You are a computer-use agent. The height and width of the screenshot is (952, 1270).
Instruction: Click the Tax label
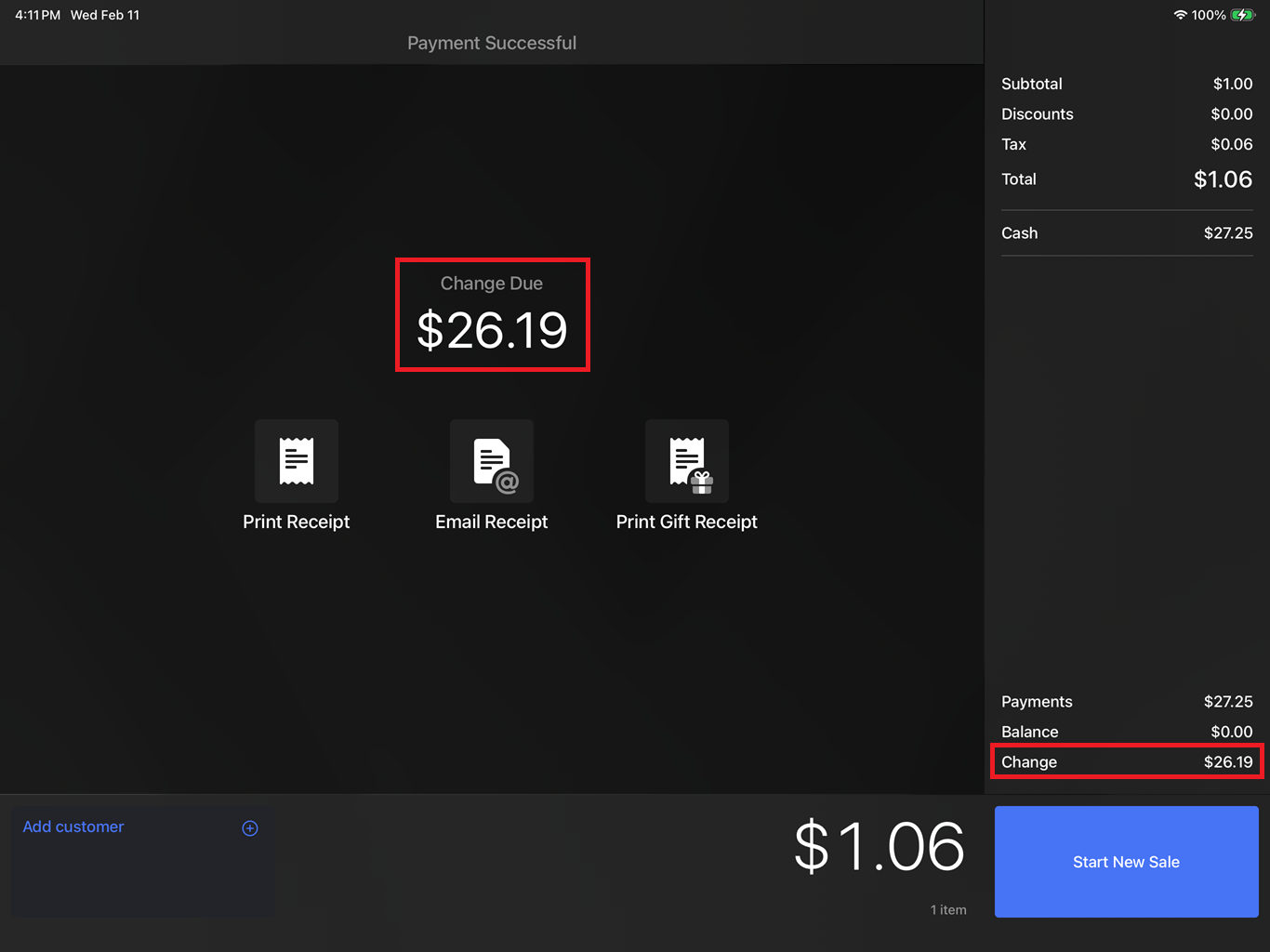tap(1014, 144)
